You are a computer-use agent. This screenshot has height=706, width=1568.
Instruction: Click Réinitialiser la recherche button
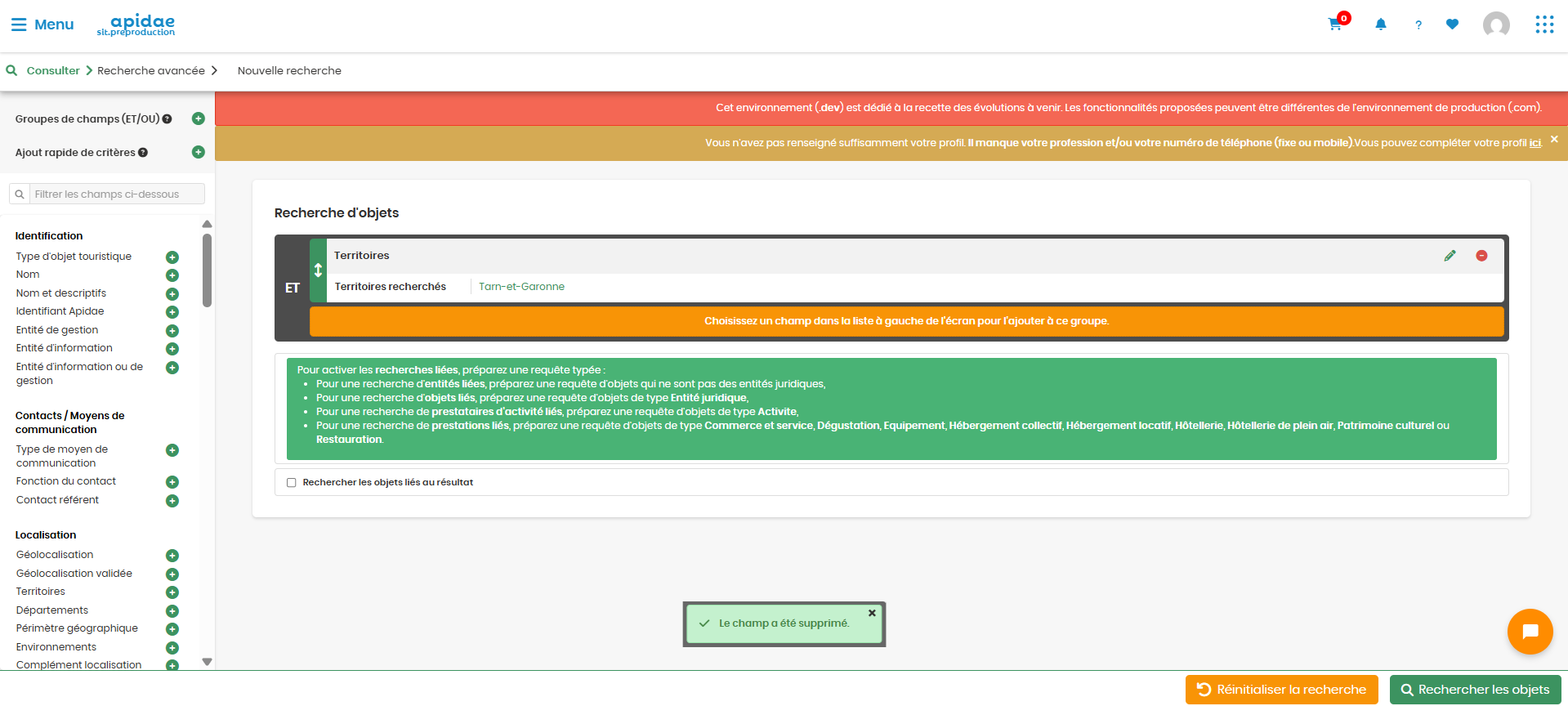[1281, 690]
